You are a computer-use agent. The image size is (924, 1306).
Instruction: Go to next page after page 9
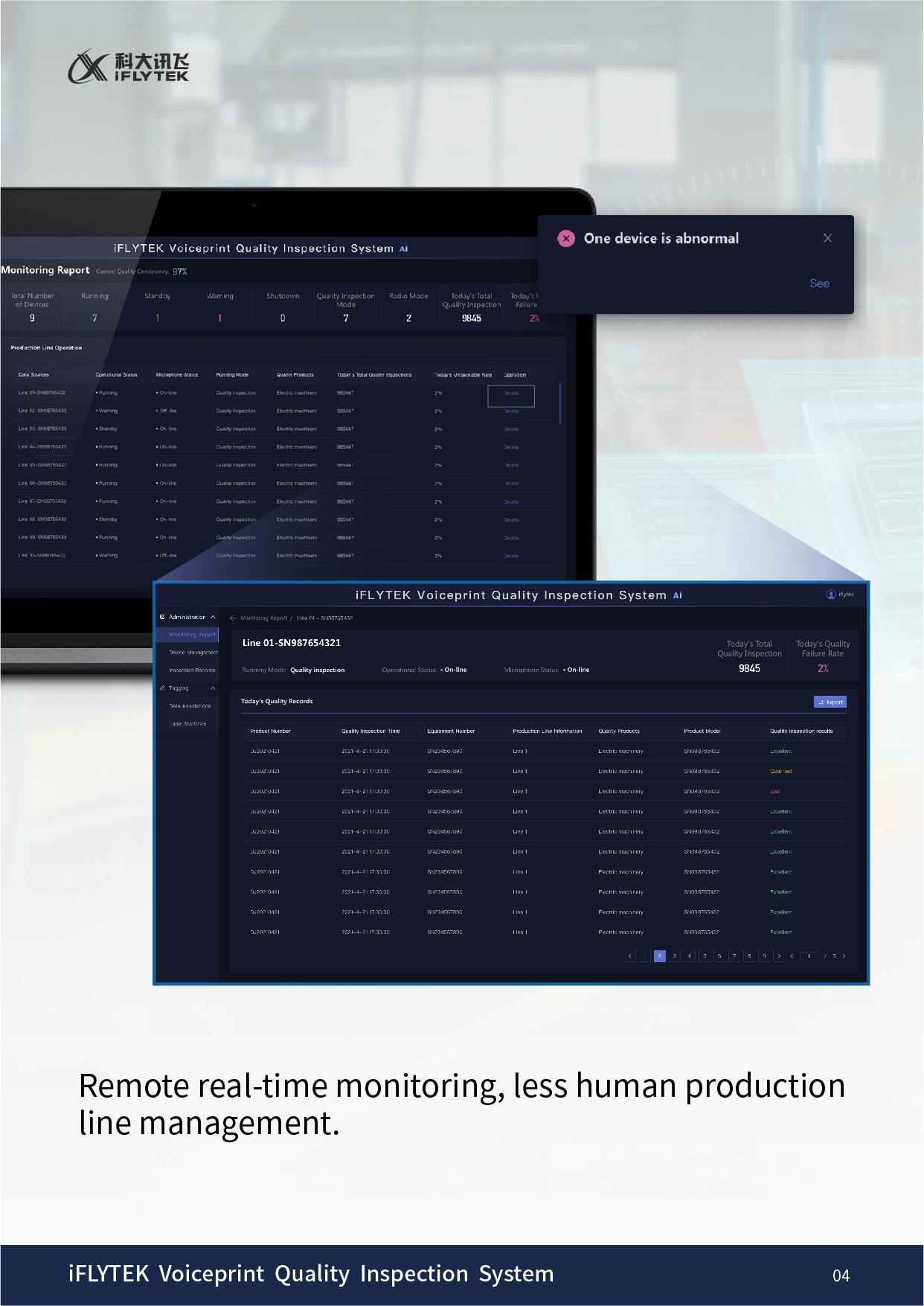[779, 956]
